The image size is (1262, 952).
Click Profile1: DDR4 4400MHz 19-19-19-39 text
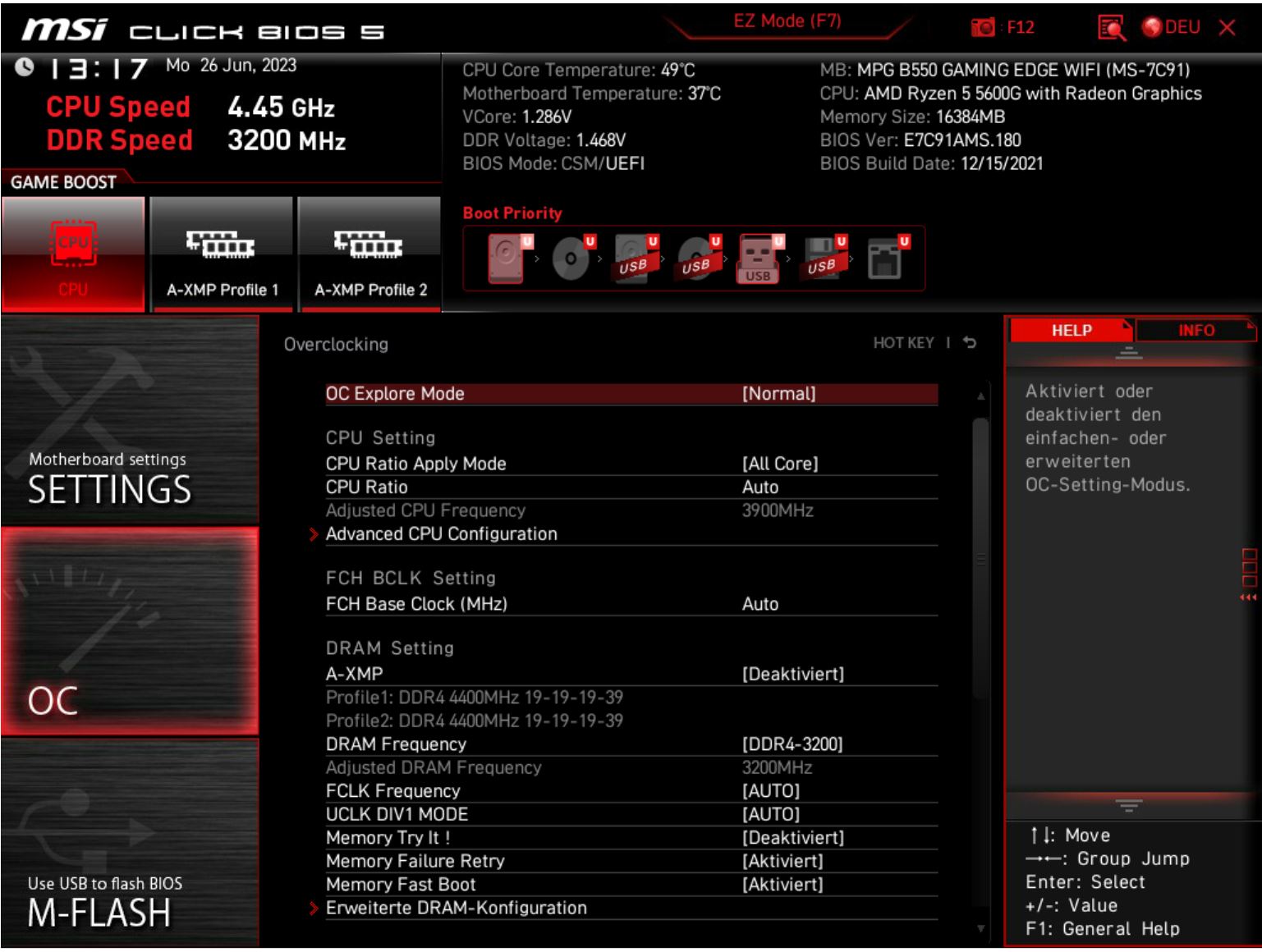[474, 698]
